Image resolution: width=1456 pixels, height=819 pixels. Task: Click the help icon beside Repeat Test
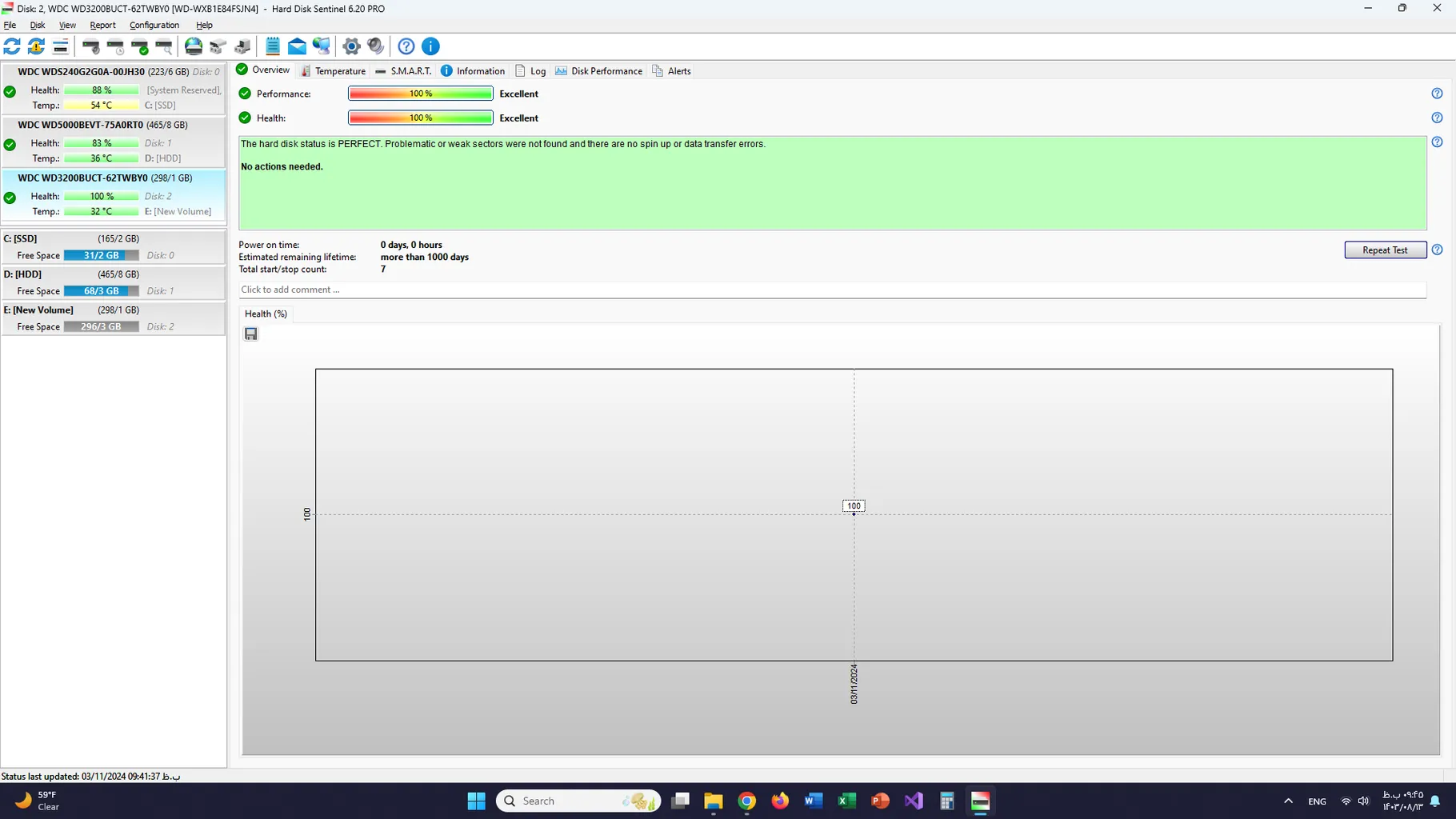[1437, 250]
